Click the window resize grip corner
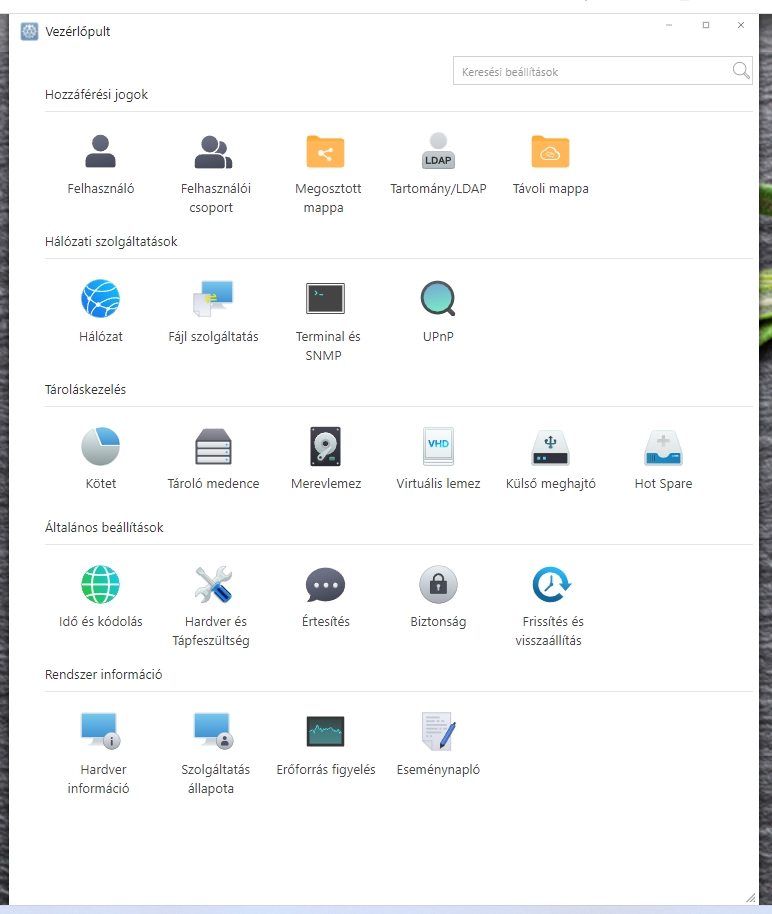This screenshot has width=772, height=914. [x=751, y=898]
